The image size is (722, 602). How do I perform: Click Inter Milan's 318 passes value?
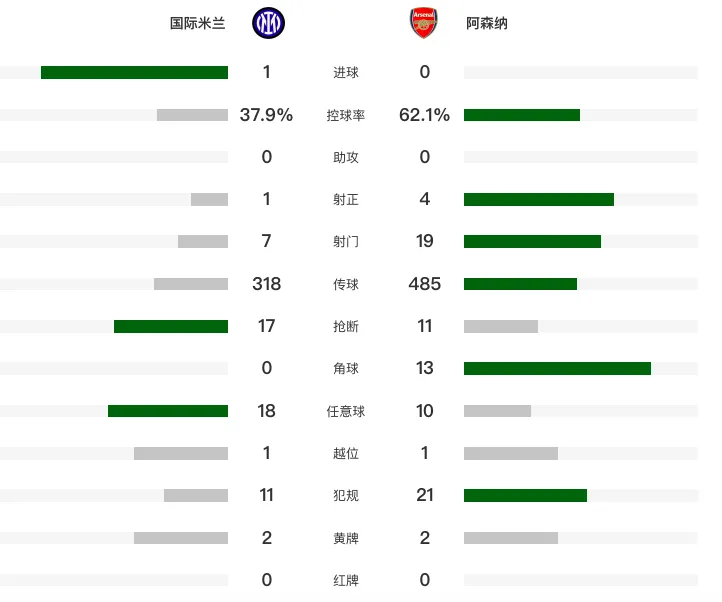[x=267, y=284]
